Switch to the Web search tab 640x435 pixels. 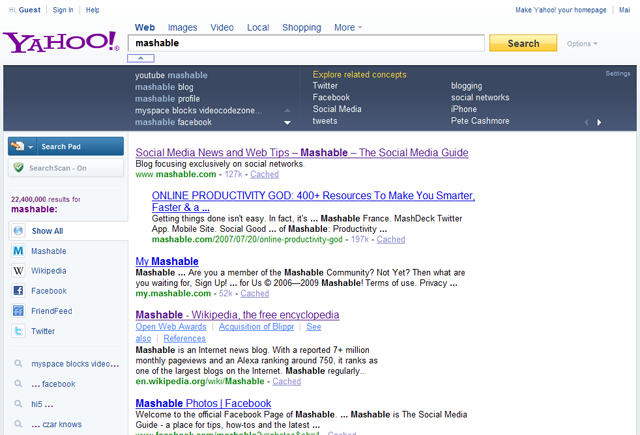[144, 27]
